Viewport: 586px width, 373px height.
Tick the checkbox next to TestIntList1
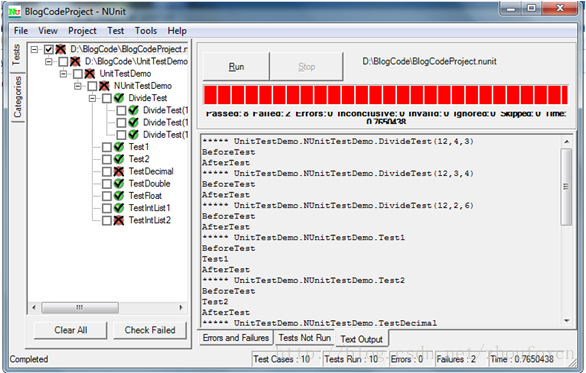point(107,208)
